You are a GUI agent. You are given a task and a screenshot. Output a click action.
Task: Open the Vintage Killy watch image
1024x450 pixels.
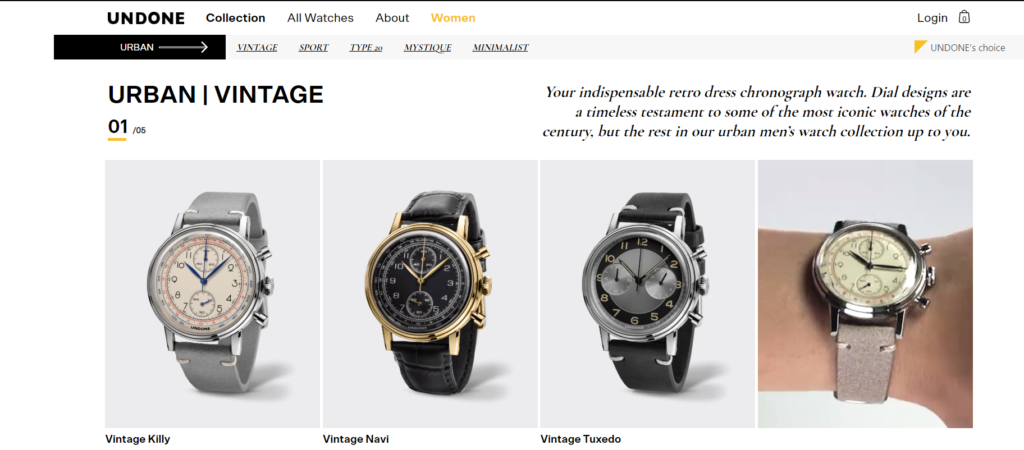(x=212, y=294)
